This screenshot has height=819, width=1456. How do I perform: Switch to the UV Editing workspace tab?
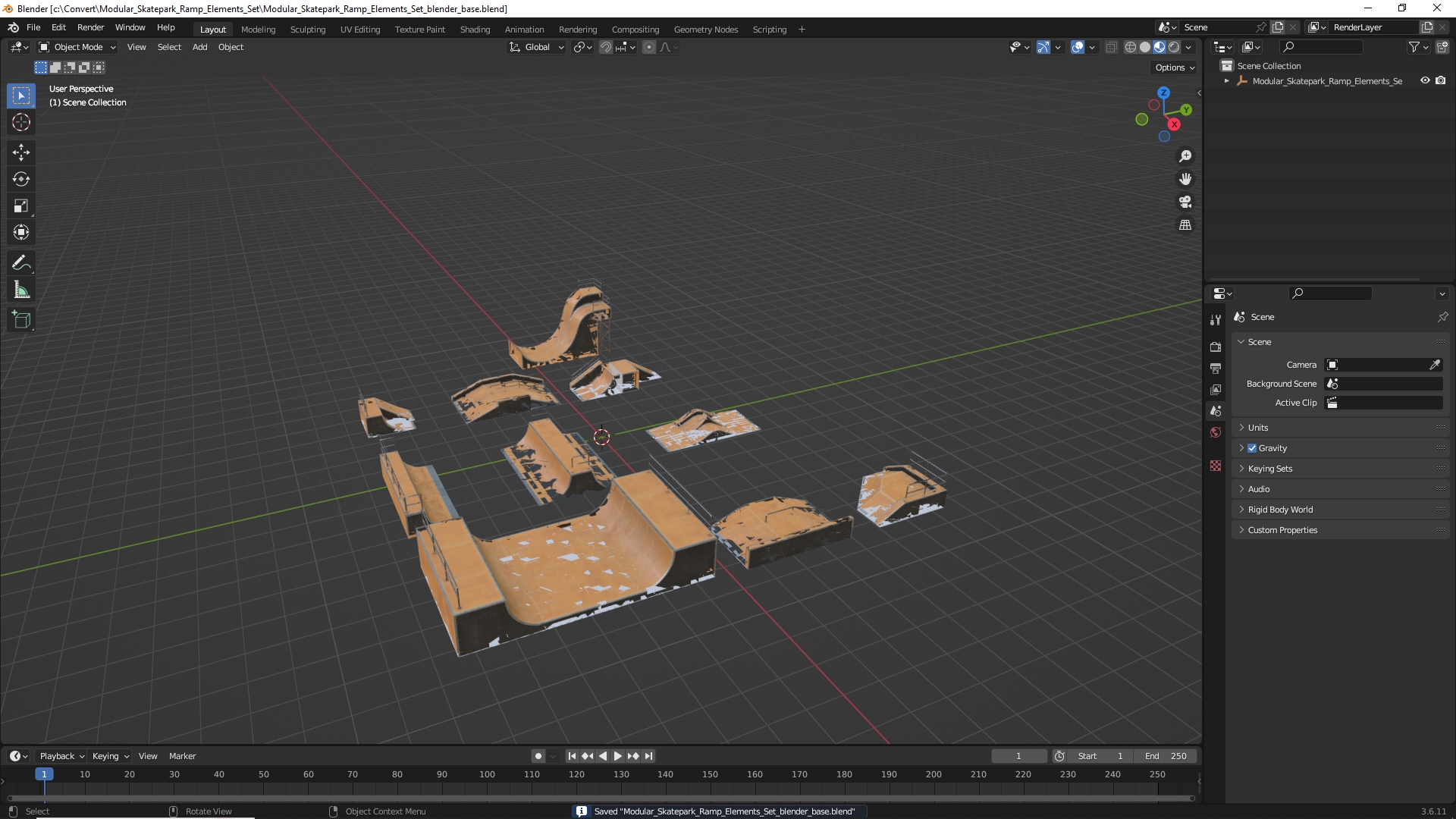pos(360,30)
